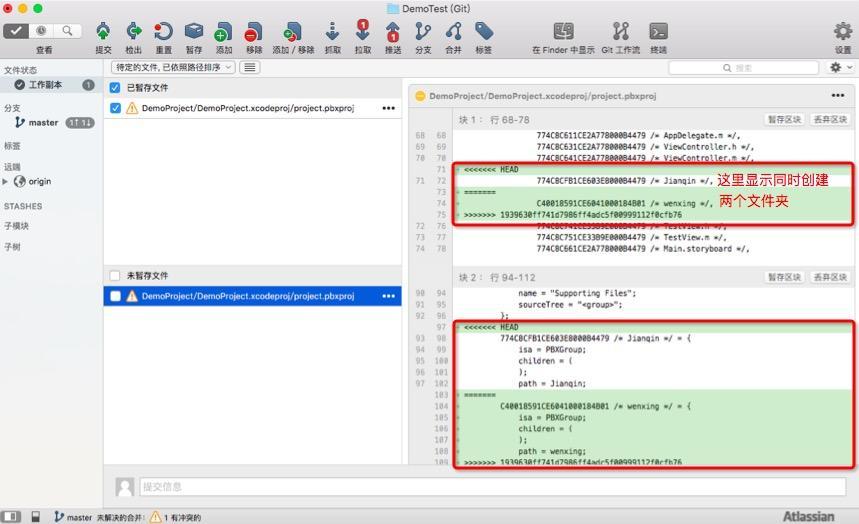Click the commit message input field
The height and width of the screenshot is (524, 859).
[493, 486]
